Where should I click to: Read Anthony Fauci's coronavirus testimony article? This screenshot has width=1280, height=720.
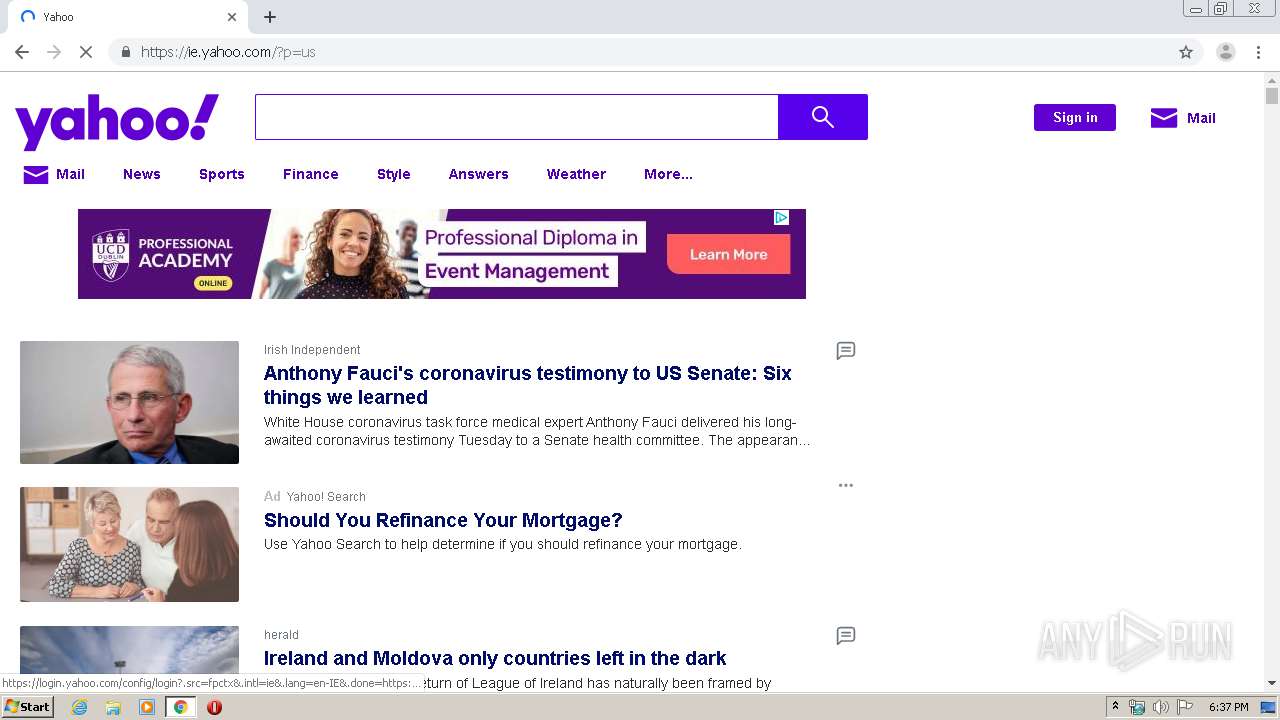coord(528,385)
